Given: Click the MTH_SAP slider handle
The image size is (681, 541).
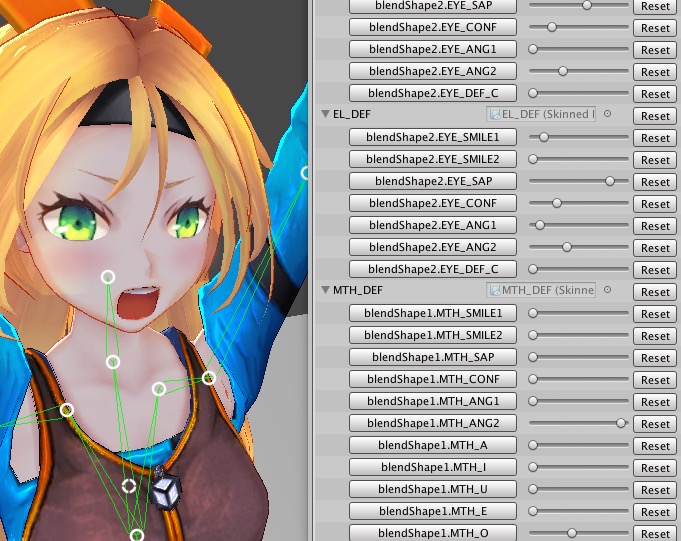Looking at the screenshot, I should (533, 357).
